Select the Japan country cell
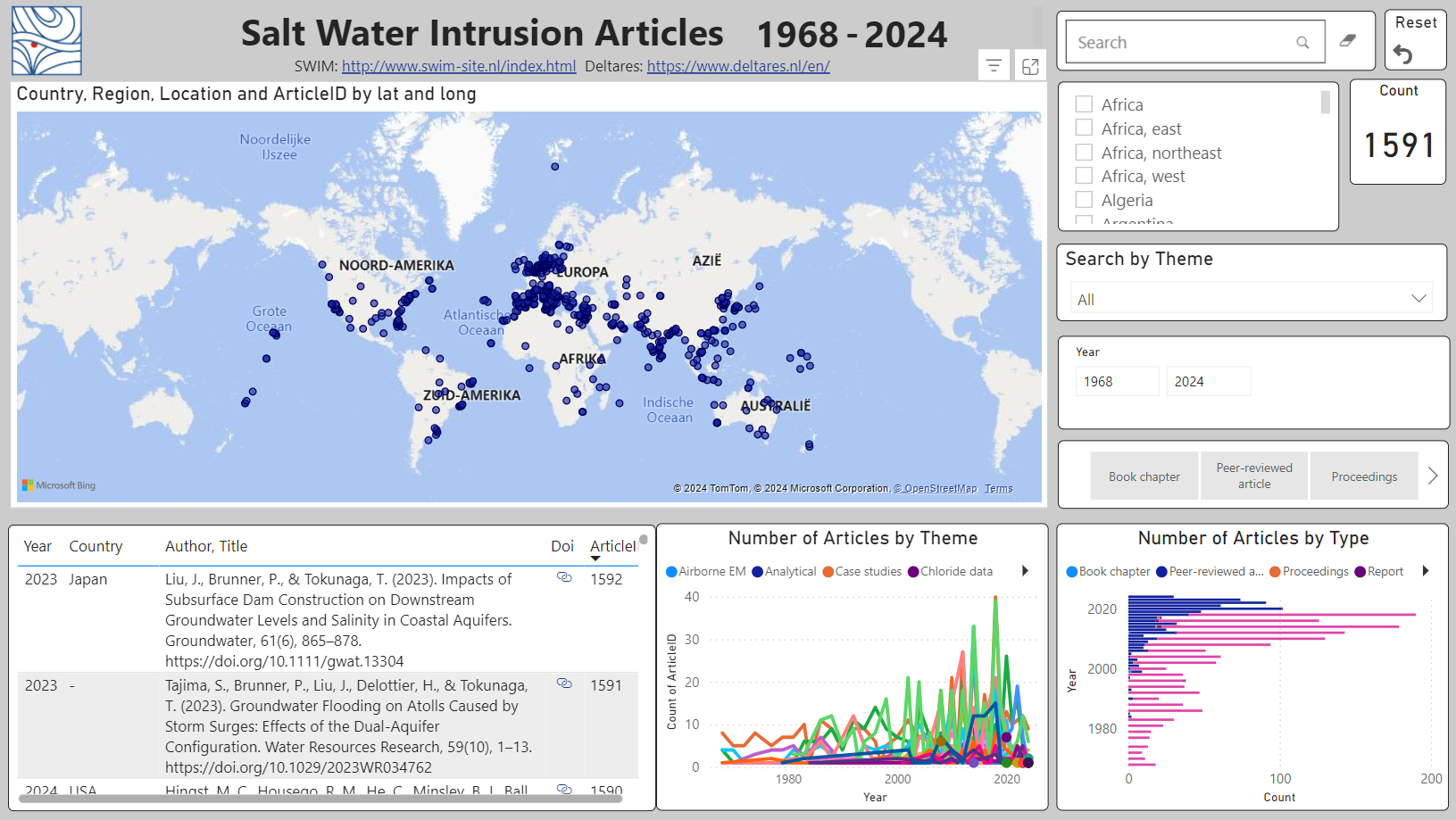The height and width of the screenshot is (820, 1456). point(88,579)
